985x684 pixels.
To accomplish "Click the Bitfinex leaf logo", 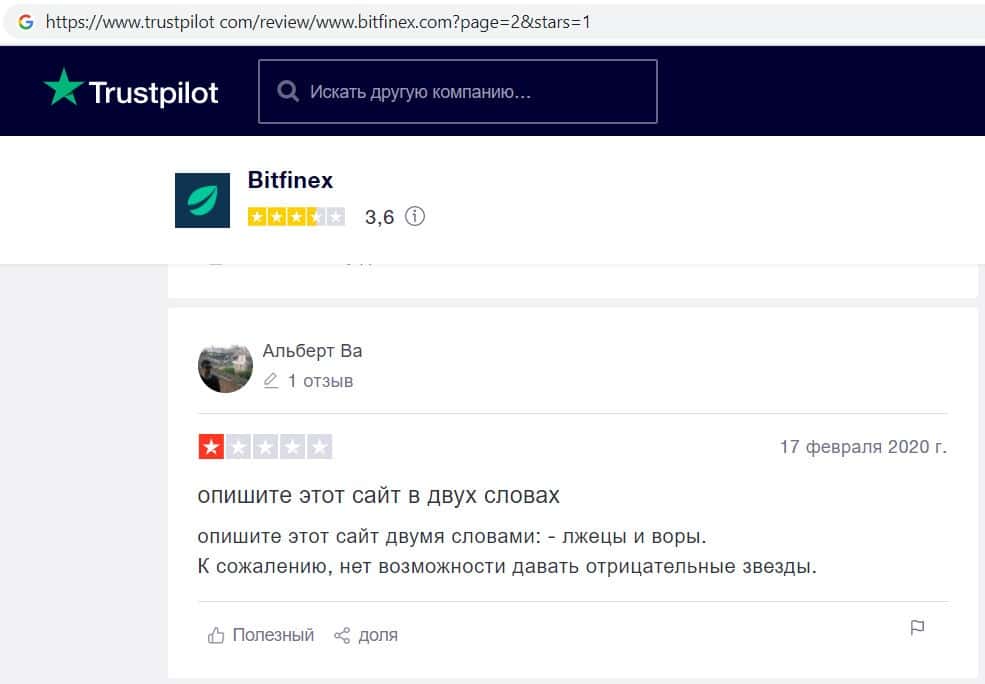I will click(x=202, y=200).
